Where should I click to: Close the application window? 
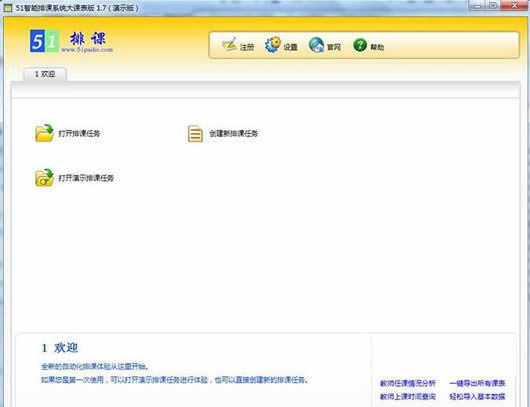click(514, 5)
